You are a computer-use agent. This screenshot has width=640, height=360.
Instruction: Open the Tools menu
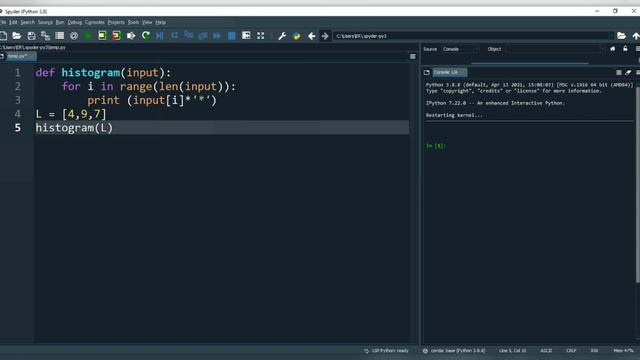point(133,22)
